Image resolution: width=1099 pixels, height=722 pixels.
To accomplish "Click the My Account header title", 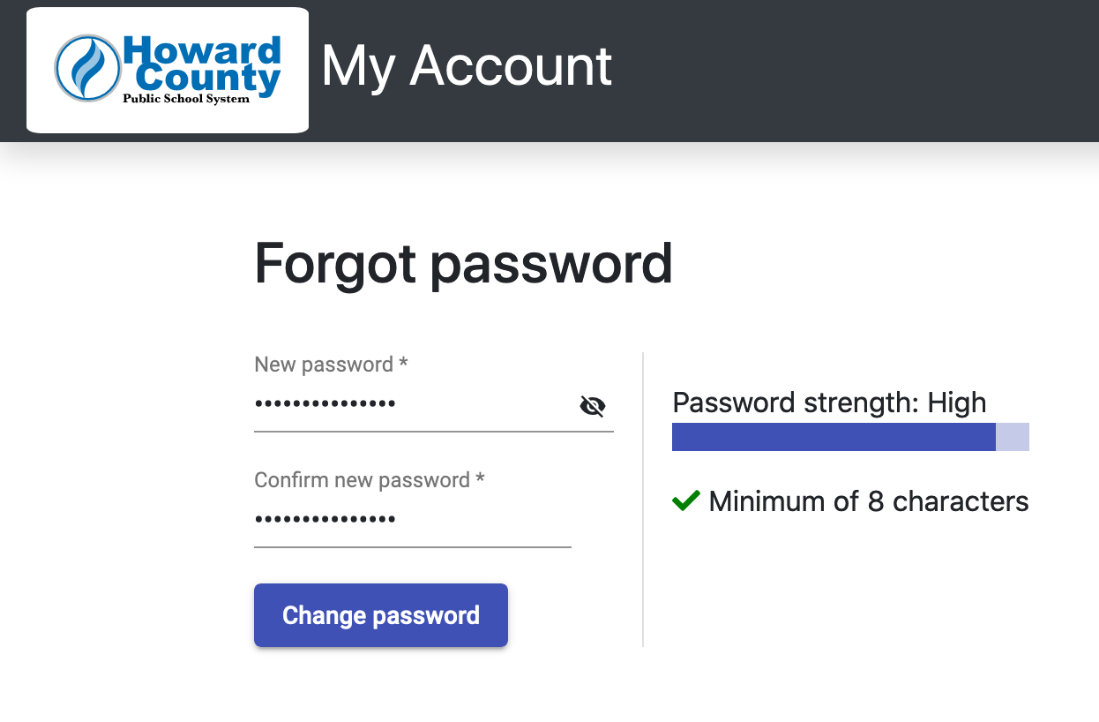I will coord(466,67).
